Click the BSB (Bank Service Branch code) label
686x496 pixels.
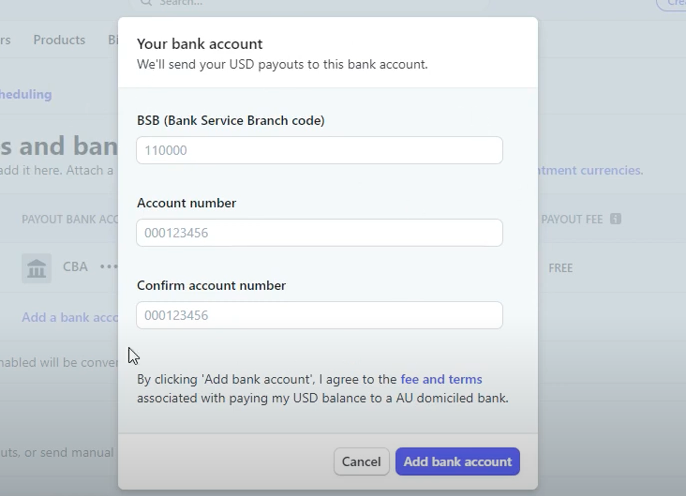click(x=230, y=120)
